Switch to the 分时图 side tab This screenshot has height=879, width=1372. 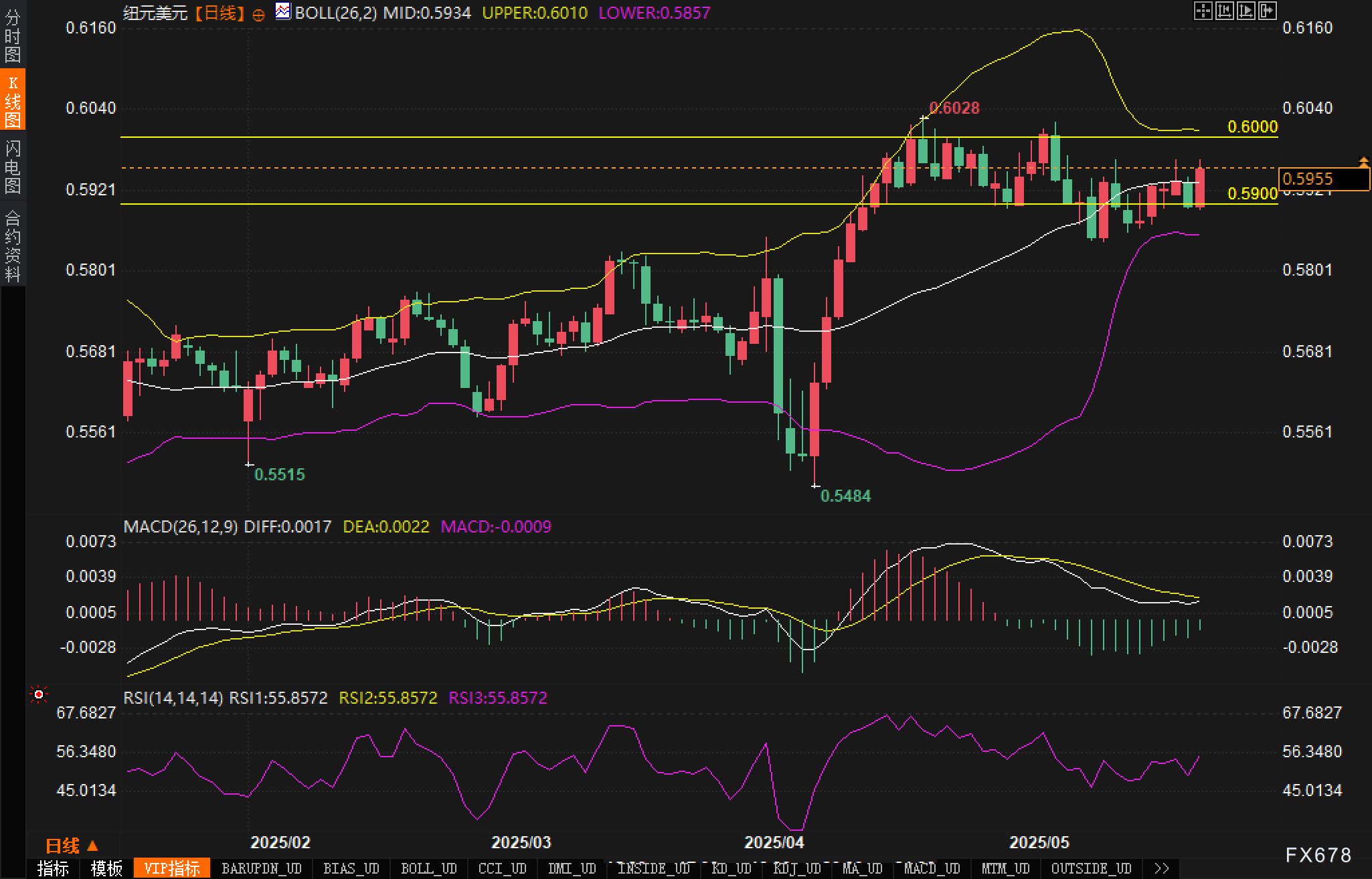coord(13,35)
